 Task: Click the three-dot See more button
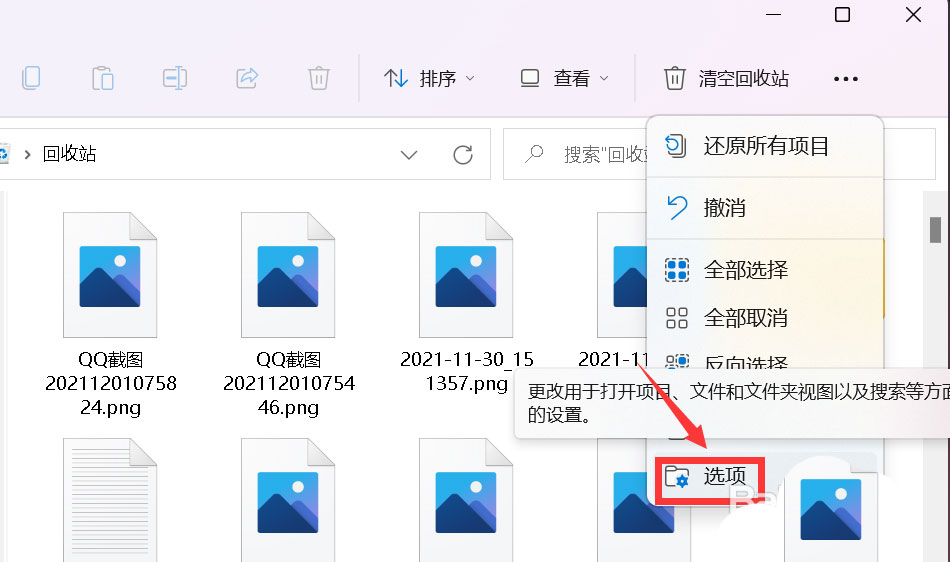coord(846,79)
